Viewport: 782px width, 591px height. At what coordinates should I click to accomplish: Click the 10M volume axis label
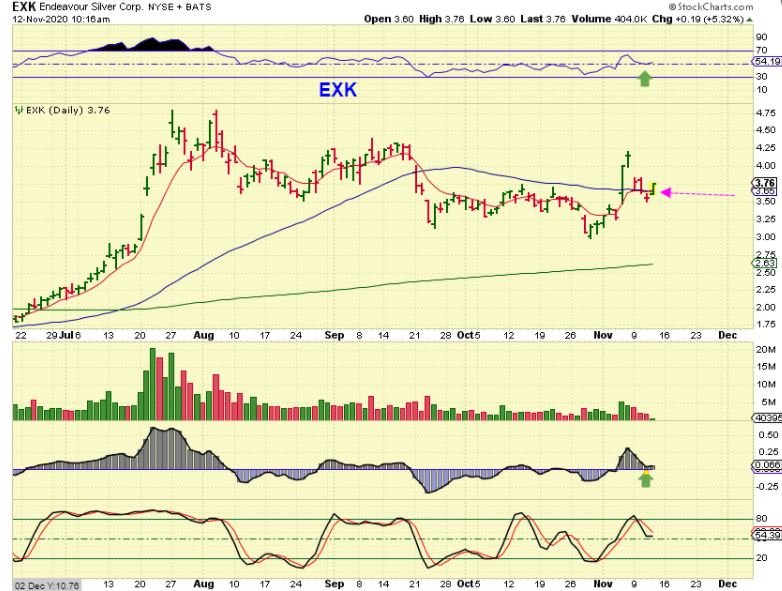coord(766,385)
